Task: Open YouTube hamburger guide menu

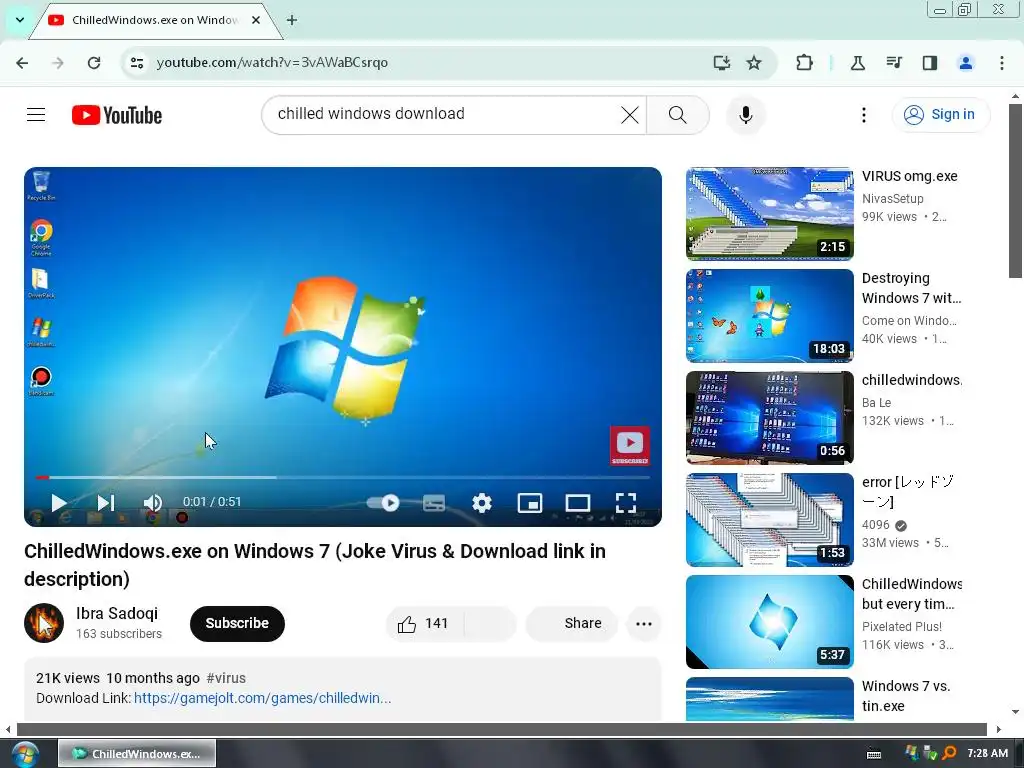Action: (x=36, y=115)
